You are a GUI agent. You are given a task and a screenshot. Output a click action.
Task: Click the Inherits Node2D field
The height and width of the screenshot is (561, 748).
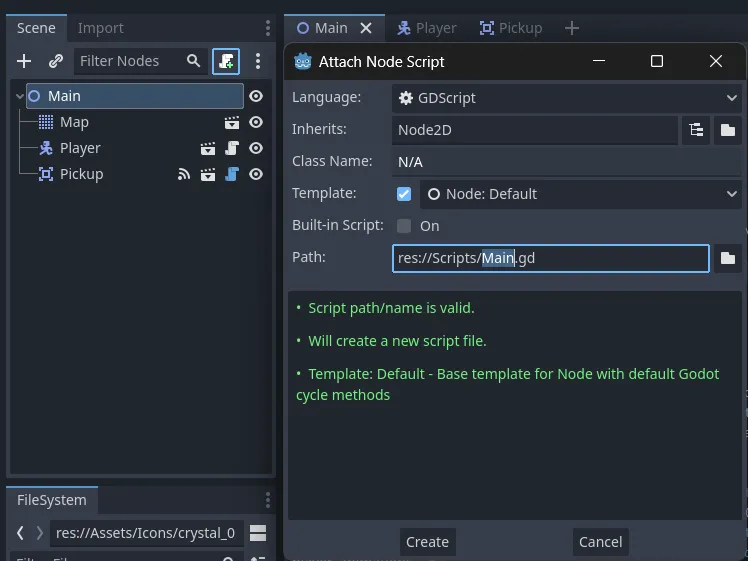(534, 130)
